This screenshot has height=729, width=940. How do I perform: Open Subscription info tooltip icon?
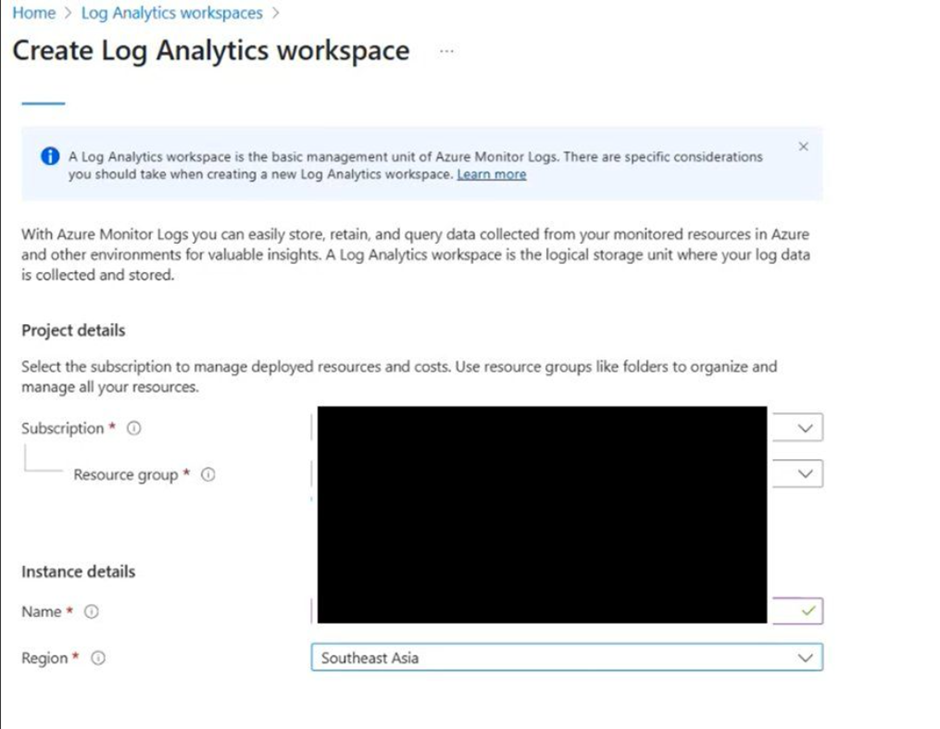(134, 428)
